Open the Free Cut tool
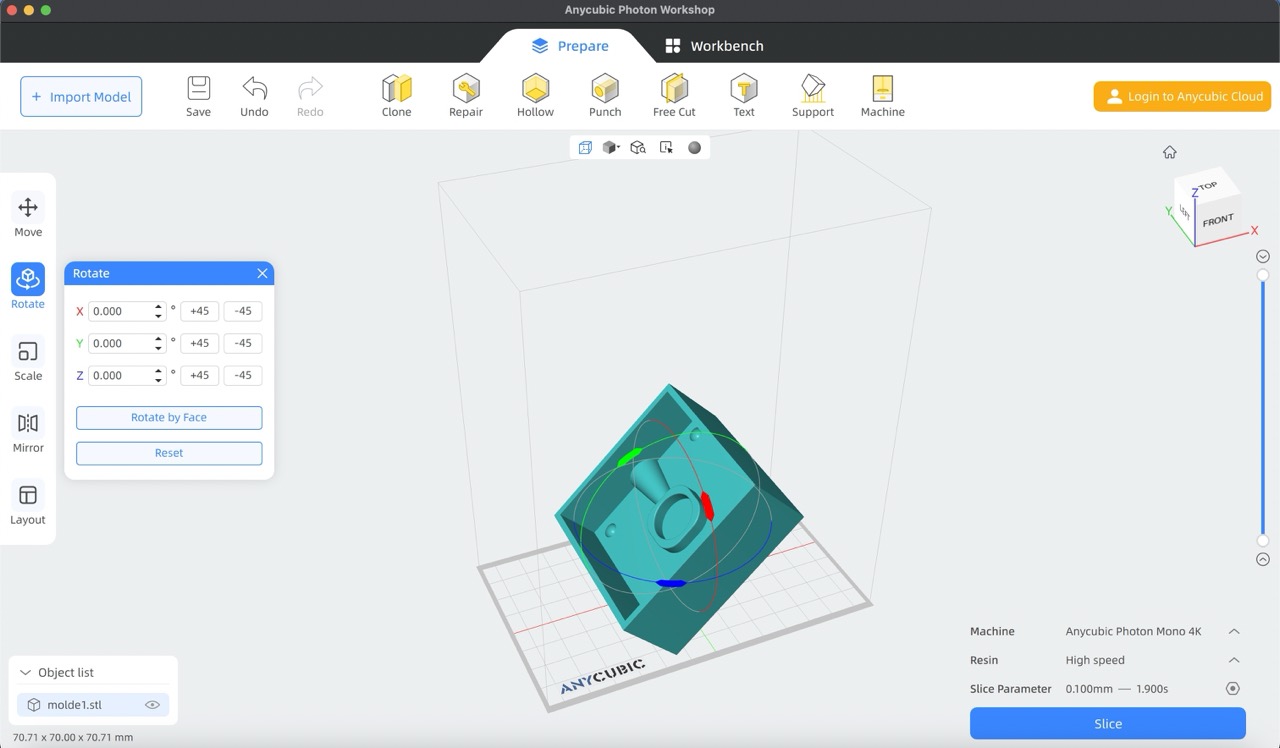1280x748 pixels. click(x=674, y=96)
